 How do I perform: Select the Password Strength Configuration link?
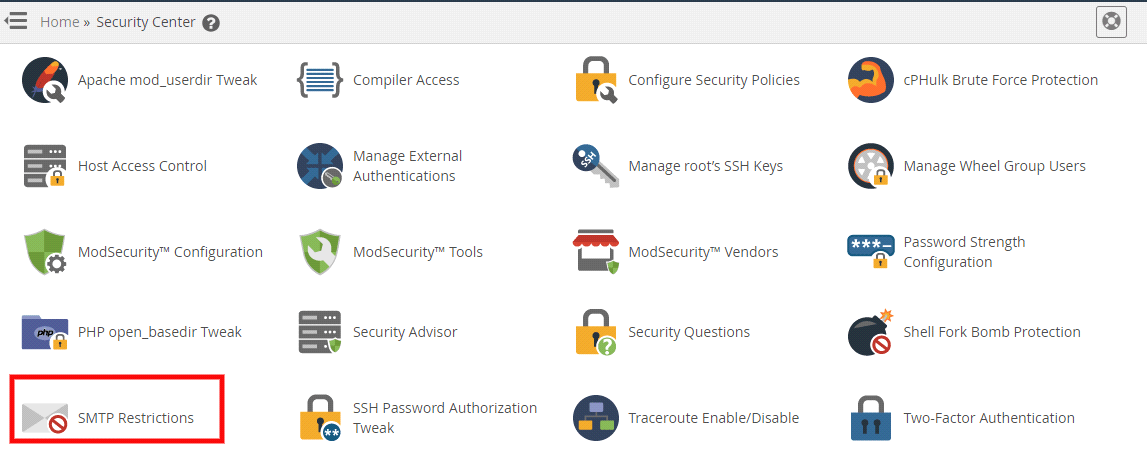964,252
